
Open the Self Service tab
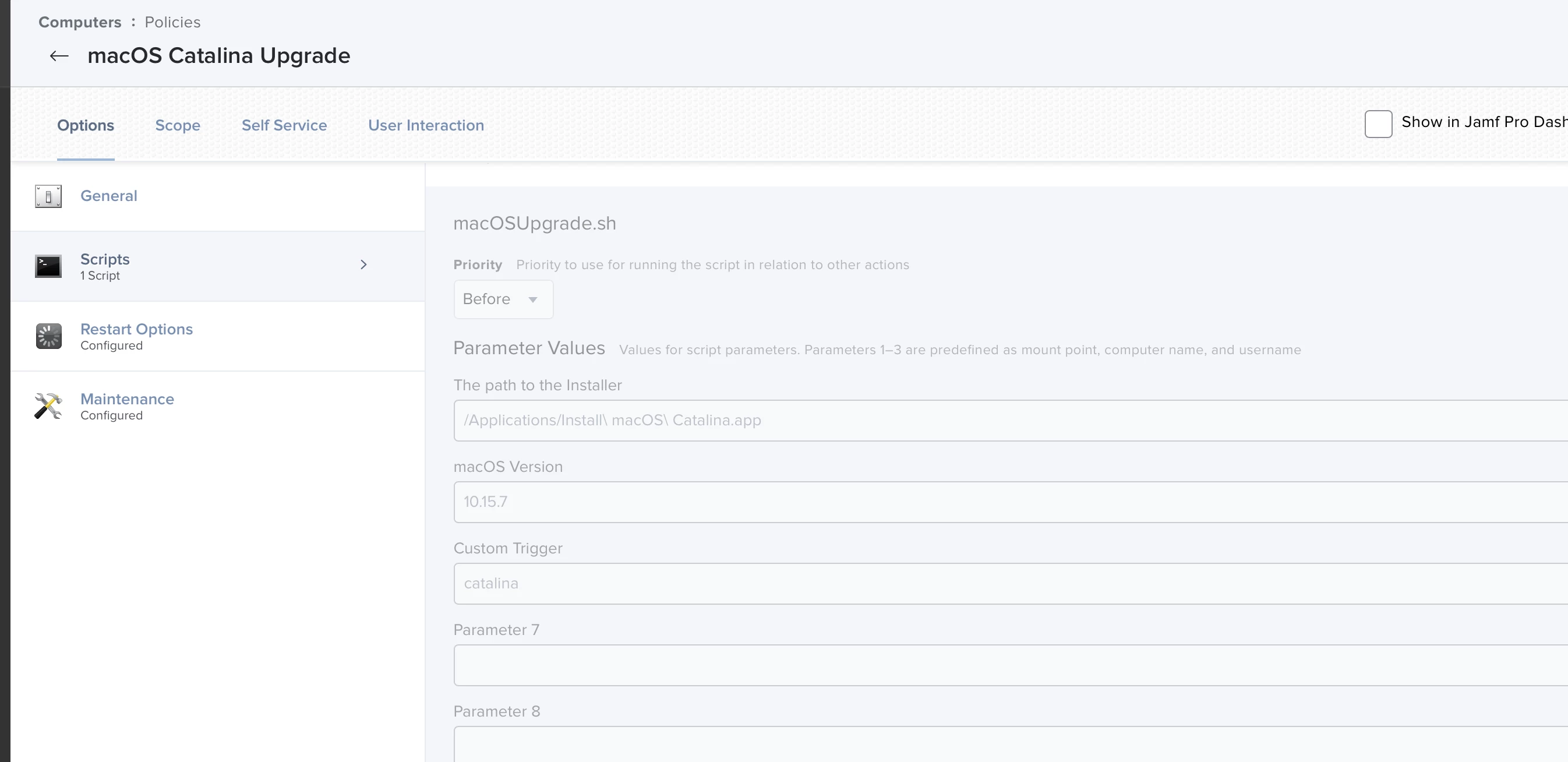tap(284, 125)
